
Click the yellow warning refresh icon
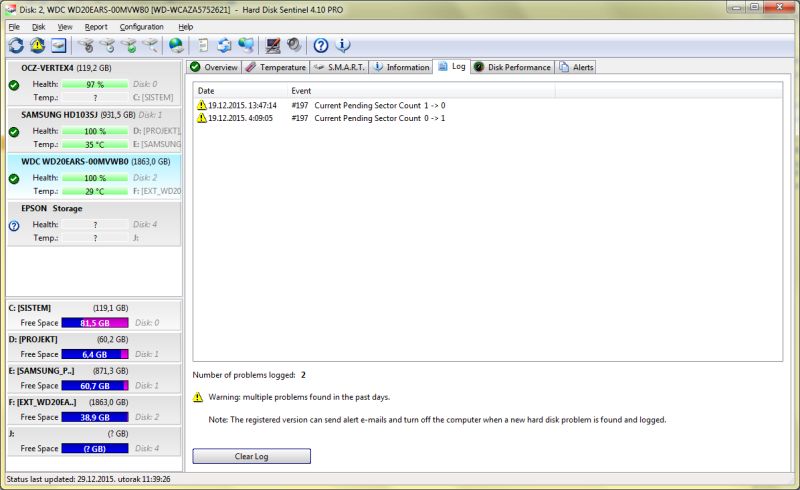(x=37, y=45)
